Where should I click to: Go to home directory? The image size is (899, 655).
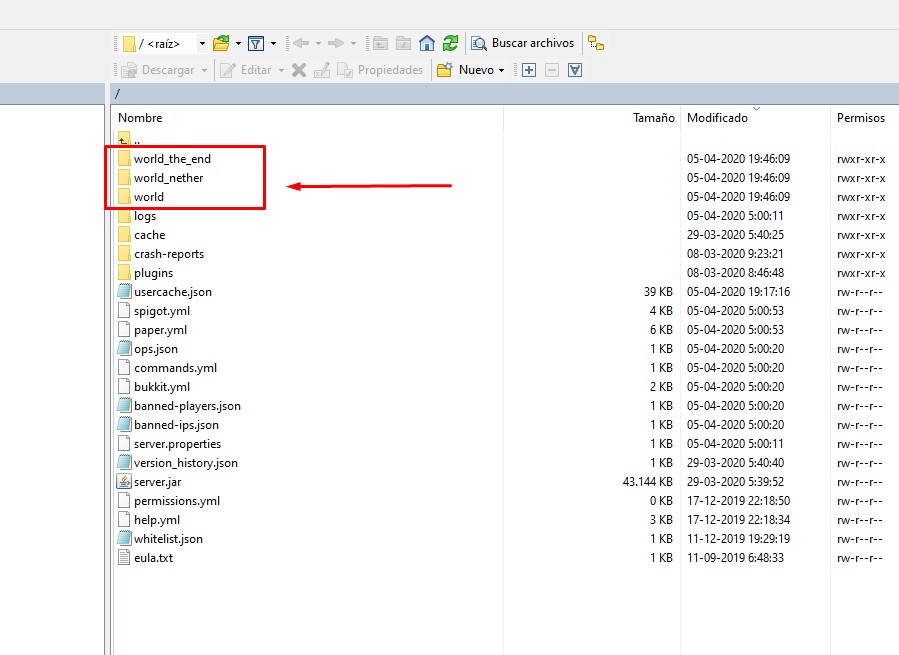pos(427,44)
